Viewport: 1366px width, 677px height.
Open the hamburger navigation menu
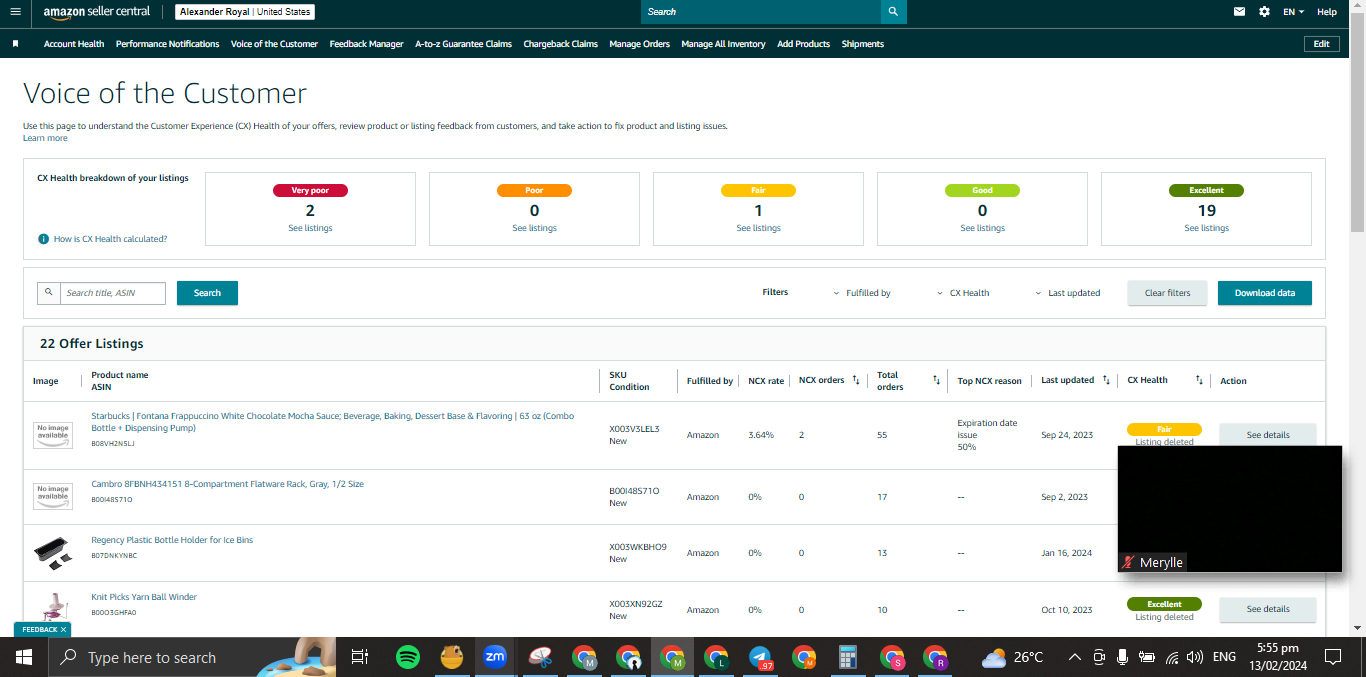(15, 12)
